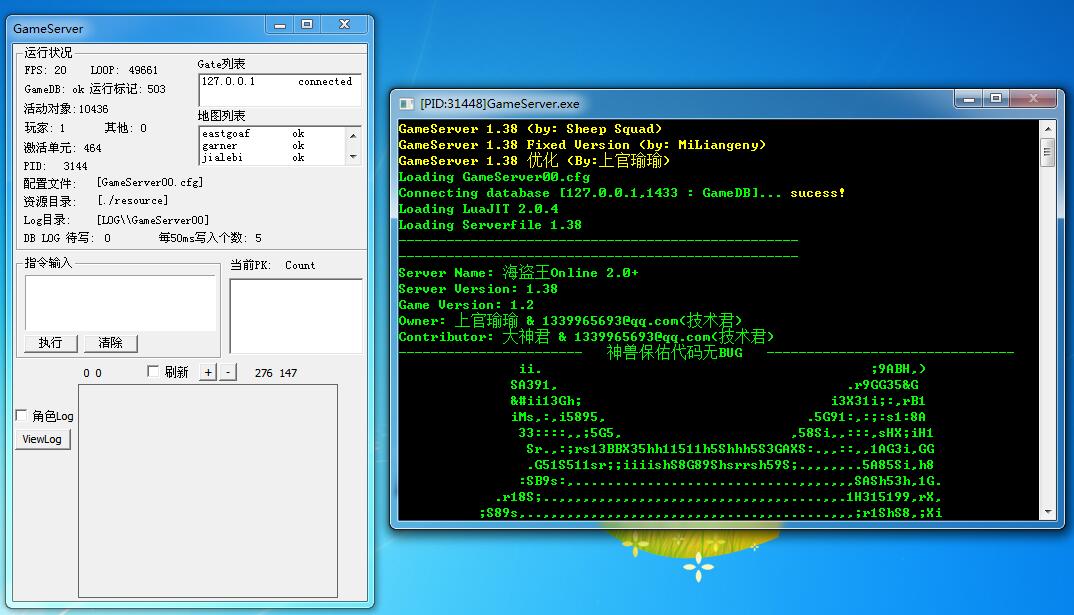This screenshot has width=1074, height=615.
Task: Click the PID: 3144 text
Action: tap(55, 166)
